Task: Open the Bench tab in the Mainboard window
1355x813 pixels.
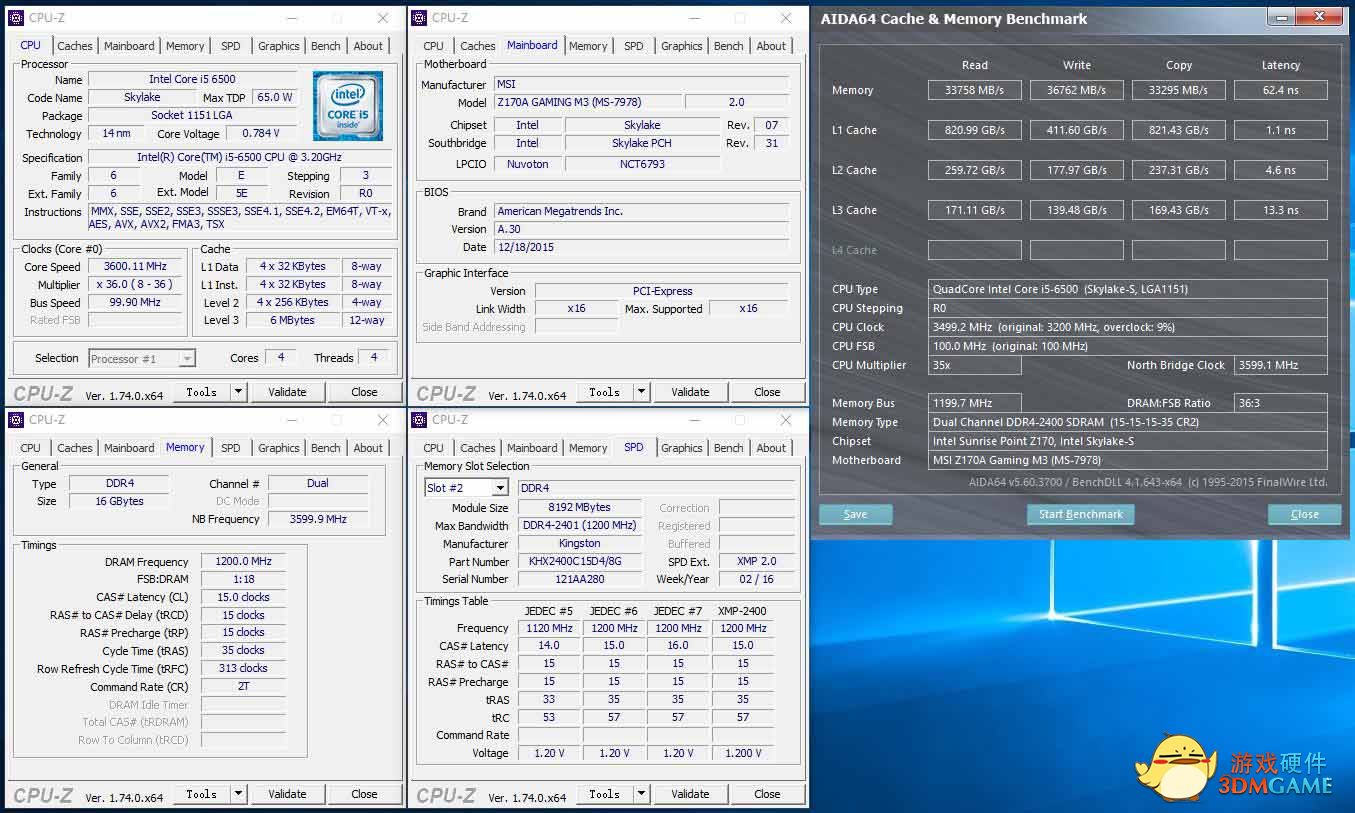Action: tap(728, 46)
